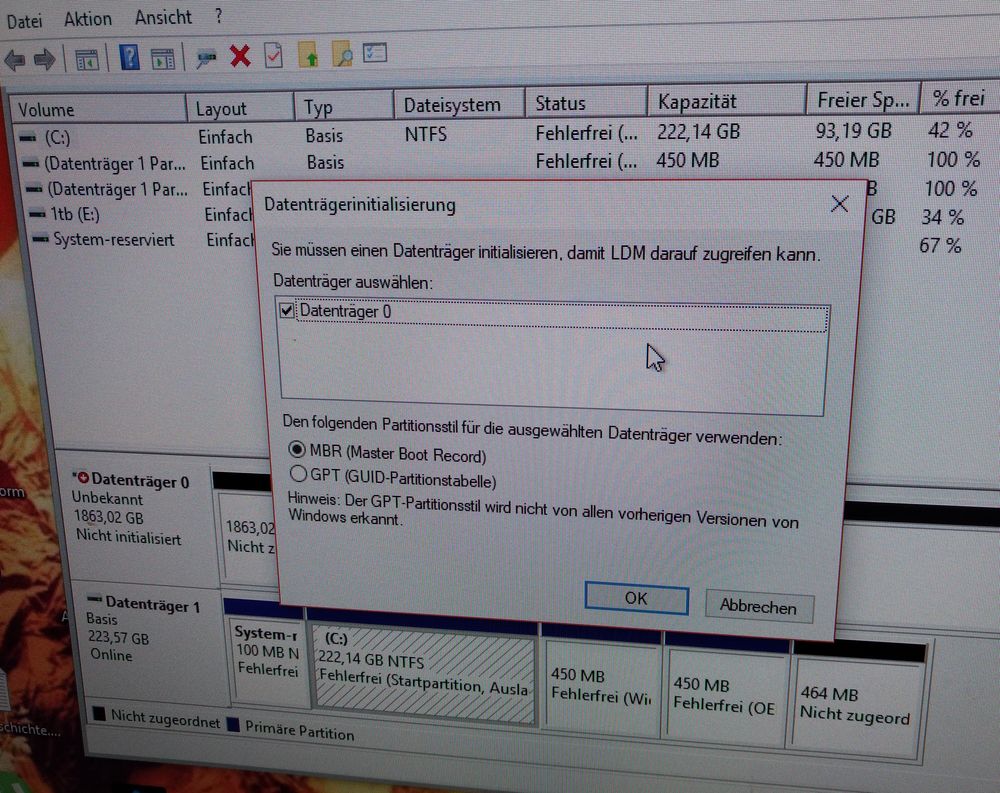1000x793 pixels.
Task: Click the Primäre Partition legend swatch
Action: coord(233,725)
